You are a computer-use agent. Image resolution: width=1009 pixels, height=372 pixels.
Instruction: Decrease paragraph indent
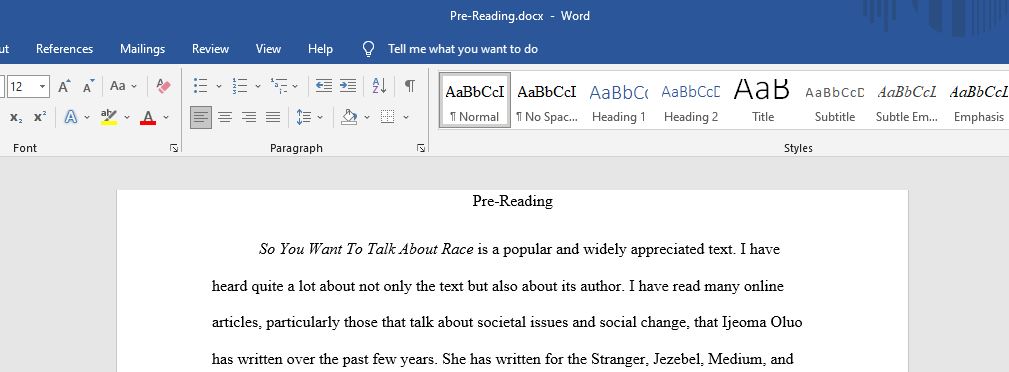324,86
